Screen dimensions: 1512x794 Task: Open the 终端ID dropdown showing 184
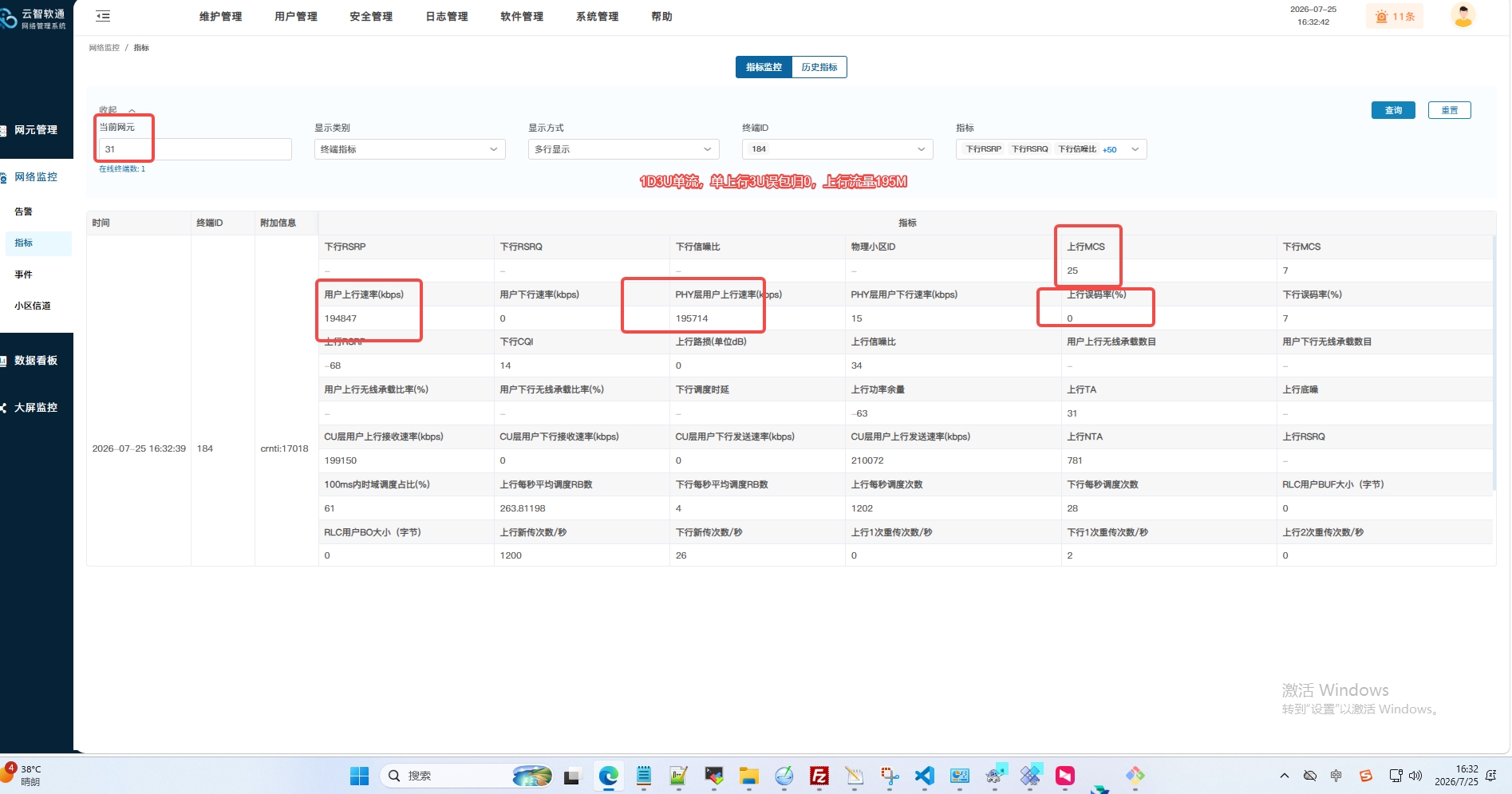coord(838,149)
